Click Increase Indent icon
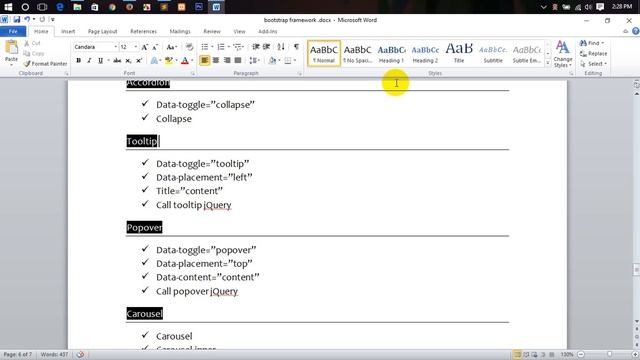This screenshot has height=360, width=640. [267, 47]
